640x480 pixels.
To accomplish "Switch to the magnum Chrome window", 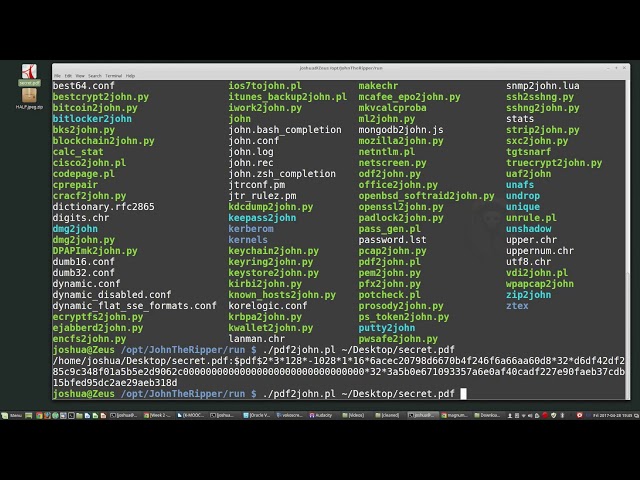I will pos(455,416).
